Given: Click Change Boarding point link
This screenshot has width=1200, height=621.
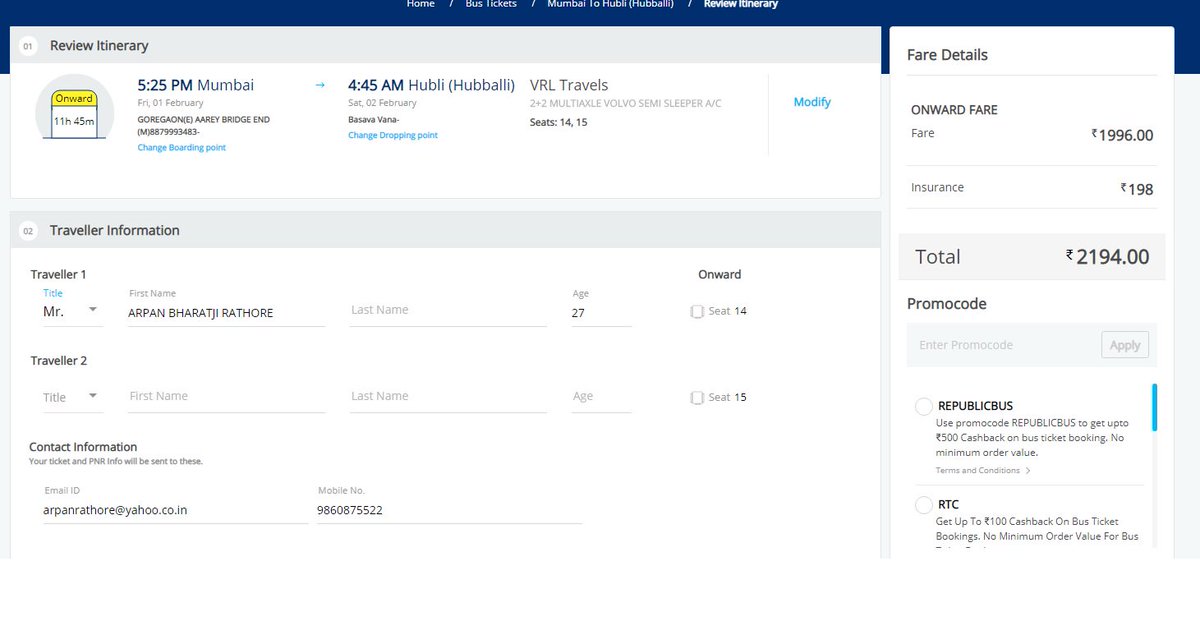Looking at the screenshot, I should click(182, 148).
